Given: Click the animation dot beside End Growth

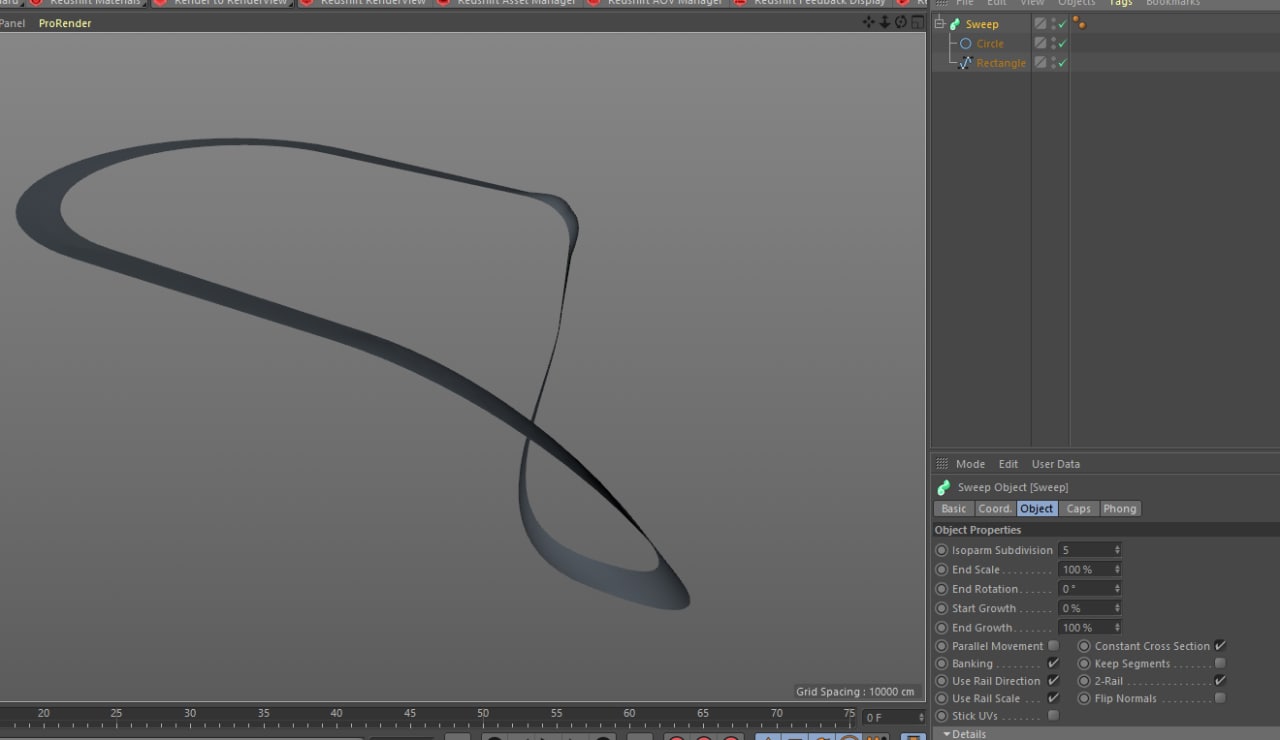Looking at the screenshot, I should point(941,628).
